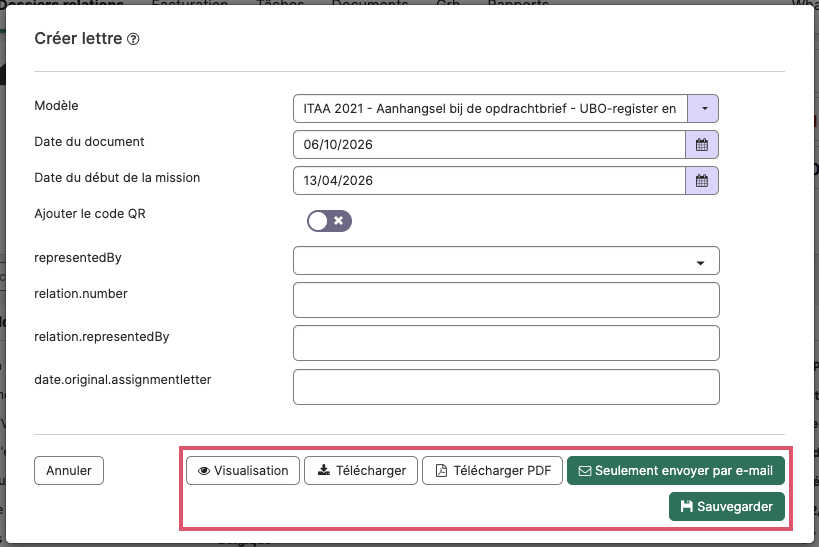Image resolution: width=819 pixels, height=547 pixels.
Task: Click the download icon on Télécharger
Action: tap(324, 470)
